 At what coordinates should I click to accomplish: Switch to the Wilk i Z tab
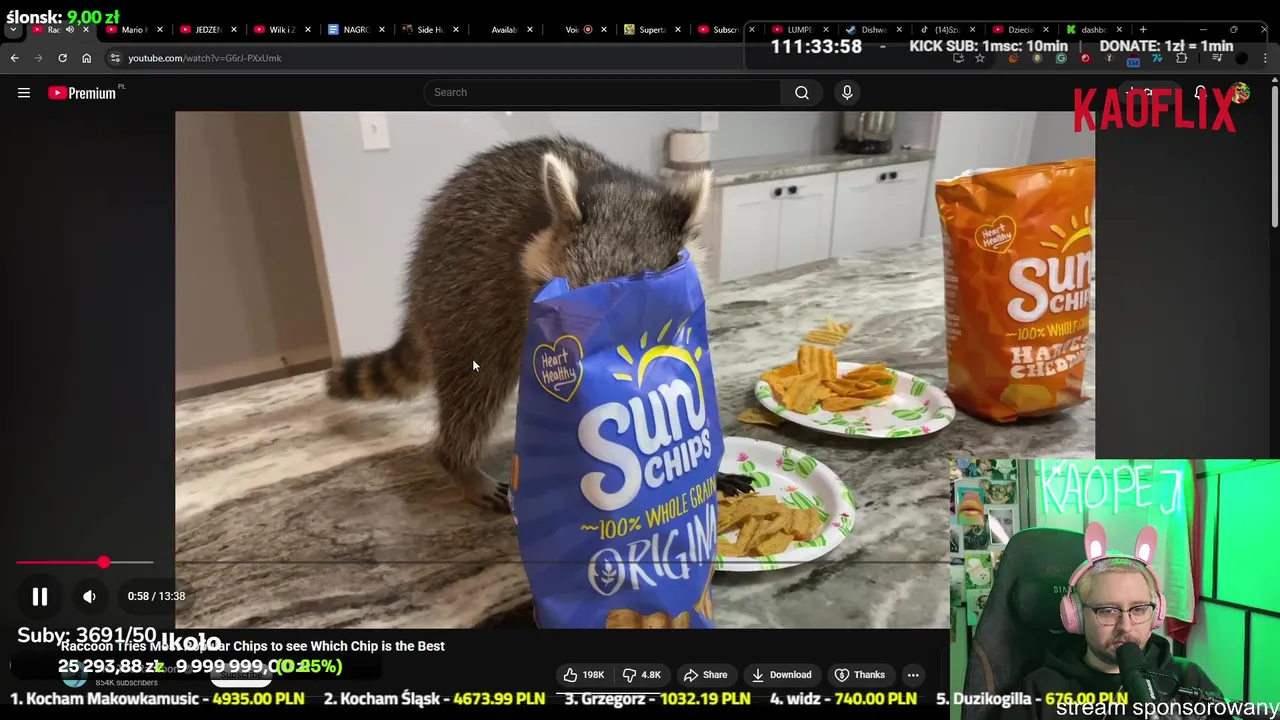point(281,29)
